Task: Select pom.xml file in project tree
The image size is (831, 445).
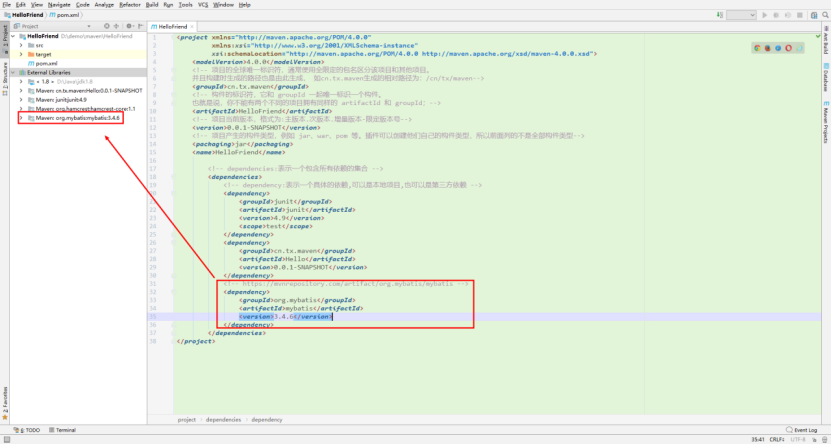Action: (x=48, y=63)
